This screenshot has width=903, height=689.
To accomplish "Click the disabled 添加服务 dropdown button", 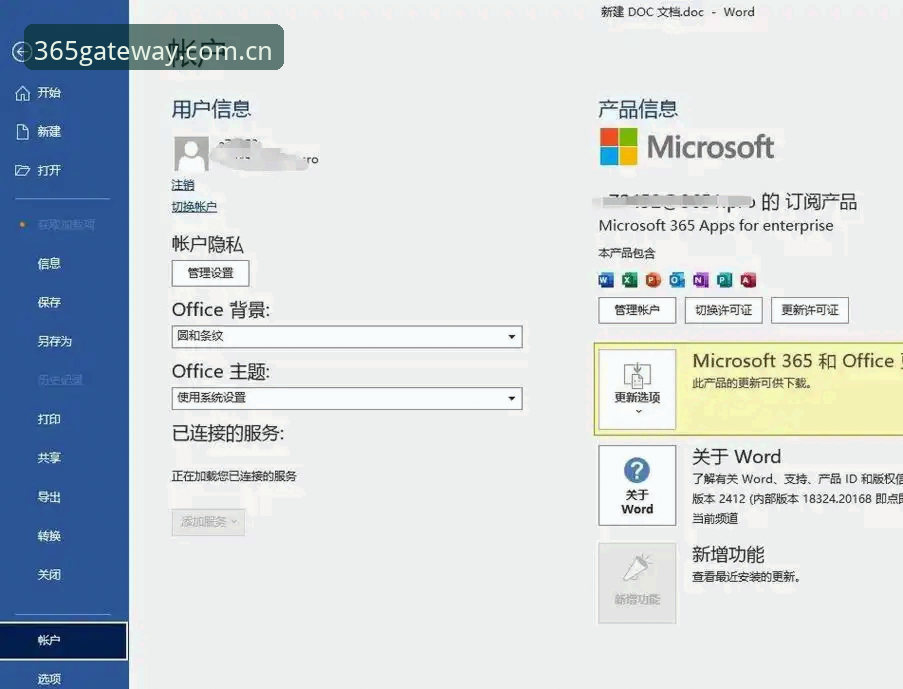I will click(x=208, y=522).
